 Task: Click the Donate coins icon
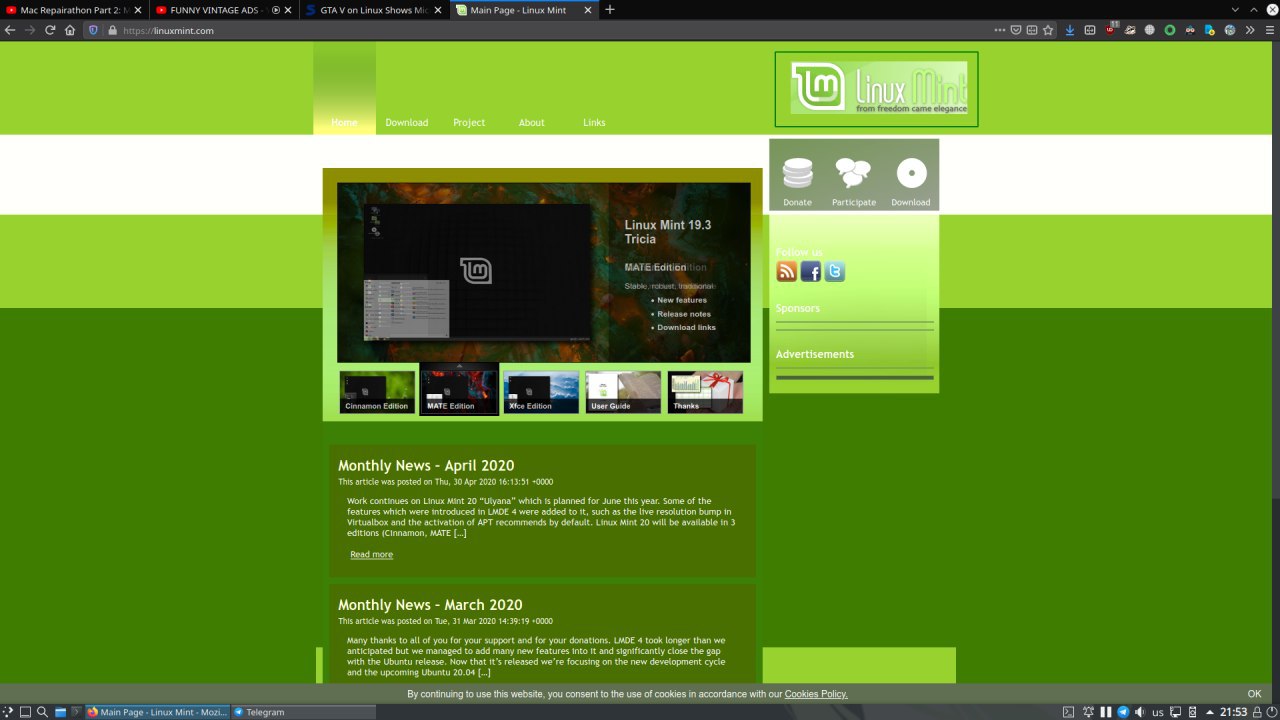pyautogui.click(x=797, y=174)
